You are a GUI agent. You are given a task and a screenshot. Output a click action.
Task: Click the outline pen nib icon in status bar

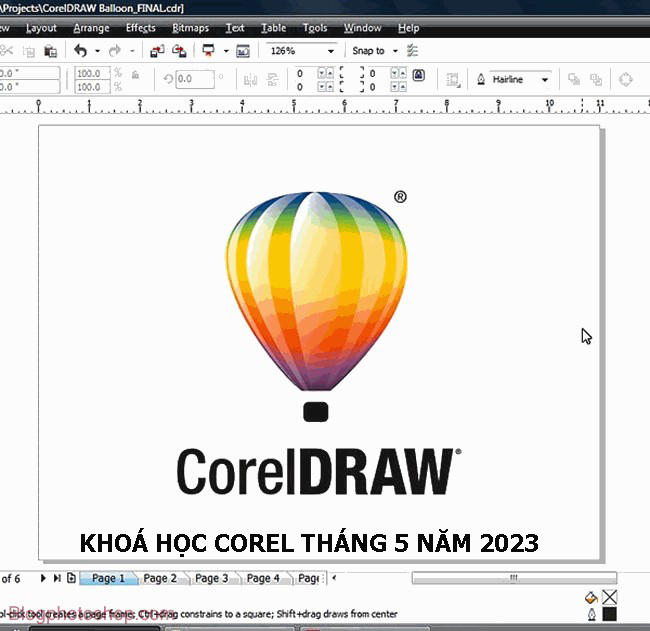tap(592, 614)
